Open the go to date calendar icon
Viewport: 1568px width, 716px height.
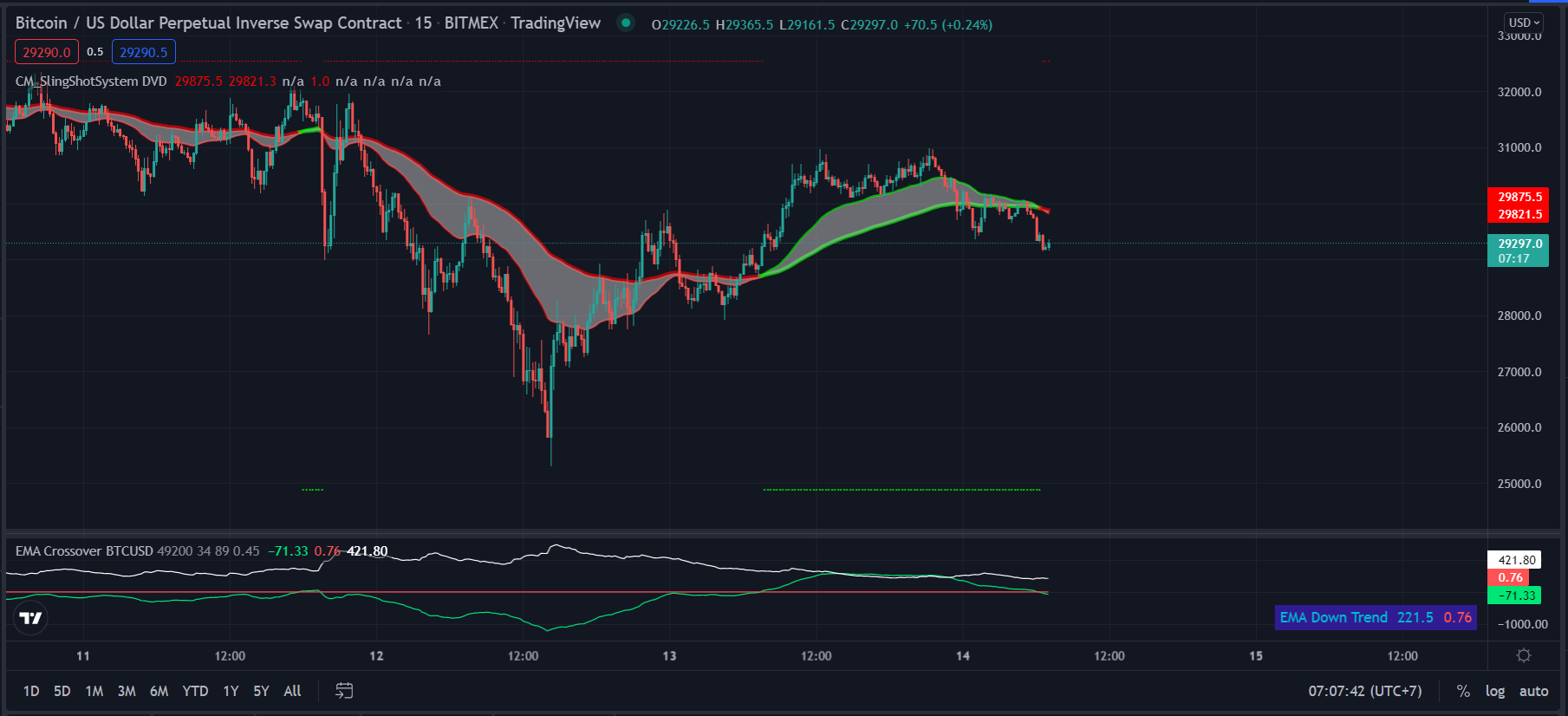pos(344,691)
